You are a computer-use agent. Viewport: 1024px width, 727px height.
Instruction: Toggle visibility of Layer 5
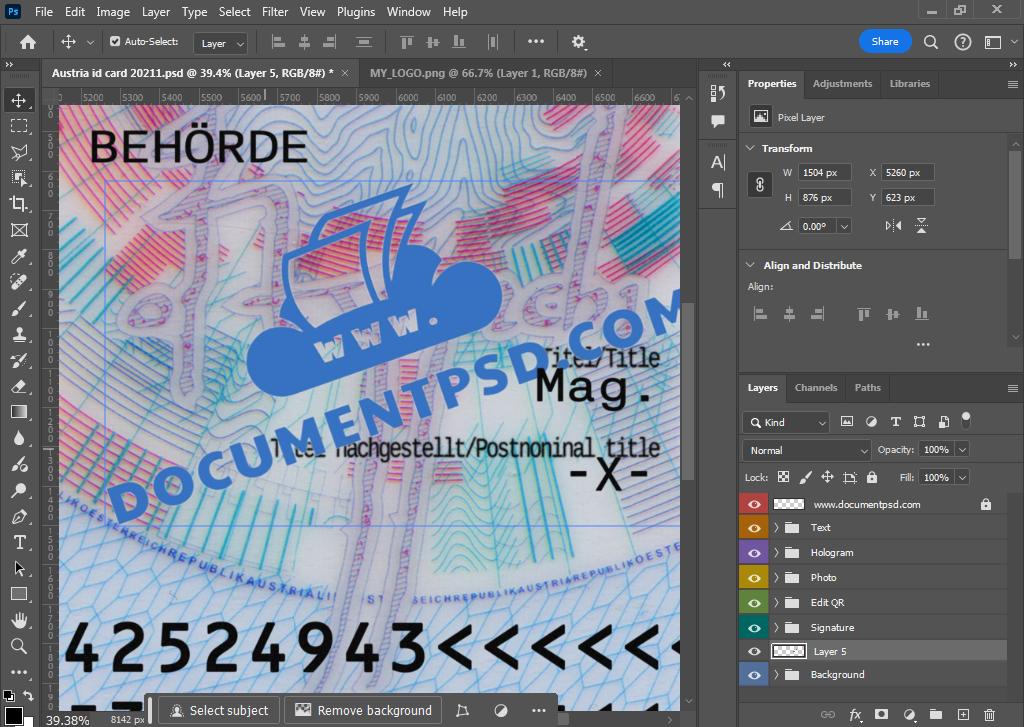point(754,651)
